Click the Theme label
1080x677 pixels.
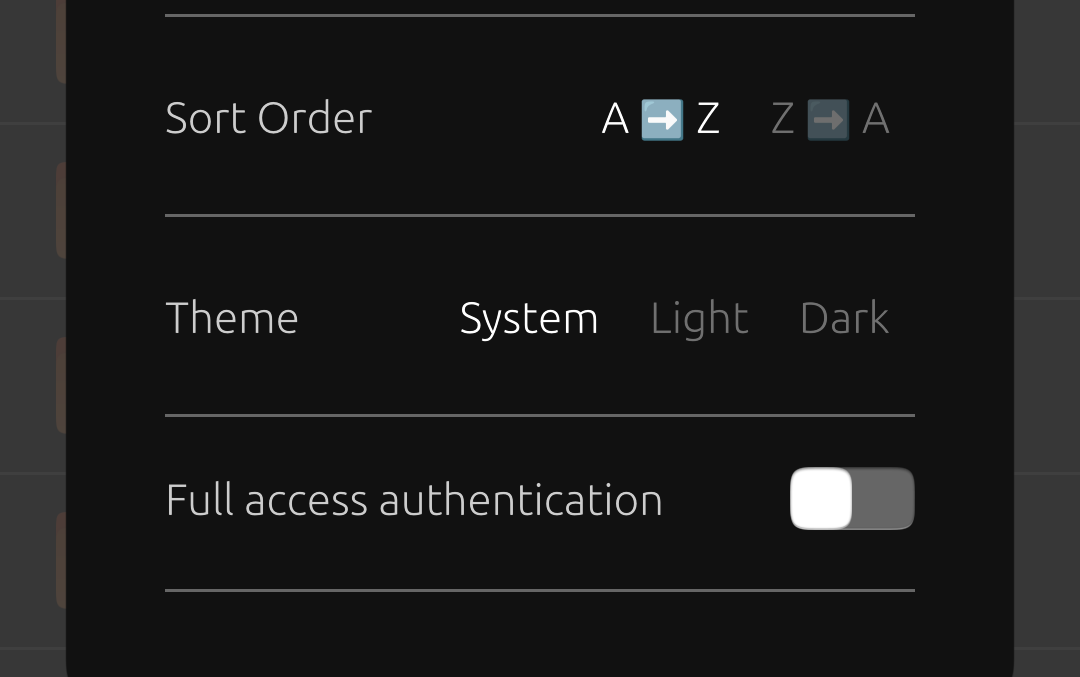click(x=231, y=318)
